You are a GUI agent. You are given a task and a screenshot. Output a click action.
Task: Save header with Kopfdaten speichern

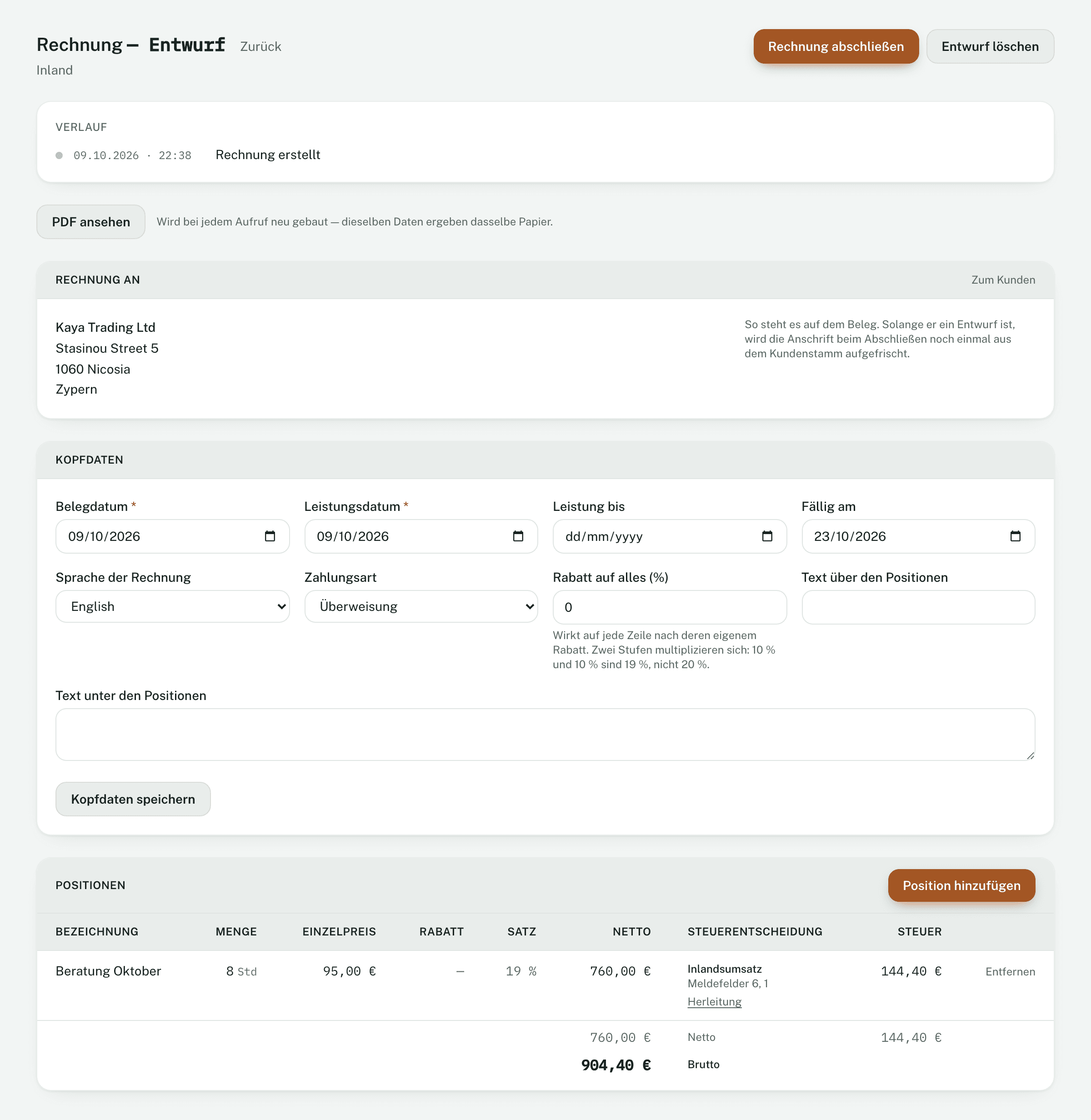click(133, 799)
